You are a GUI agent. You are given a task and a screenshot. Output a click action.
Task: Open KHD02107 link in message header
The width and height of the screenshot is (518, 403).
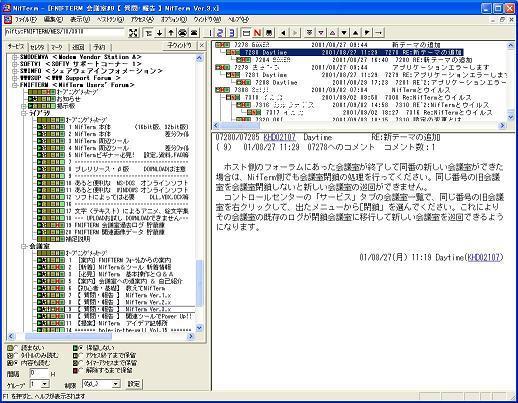click(x=280, y=137)
